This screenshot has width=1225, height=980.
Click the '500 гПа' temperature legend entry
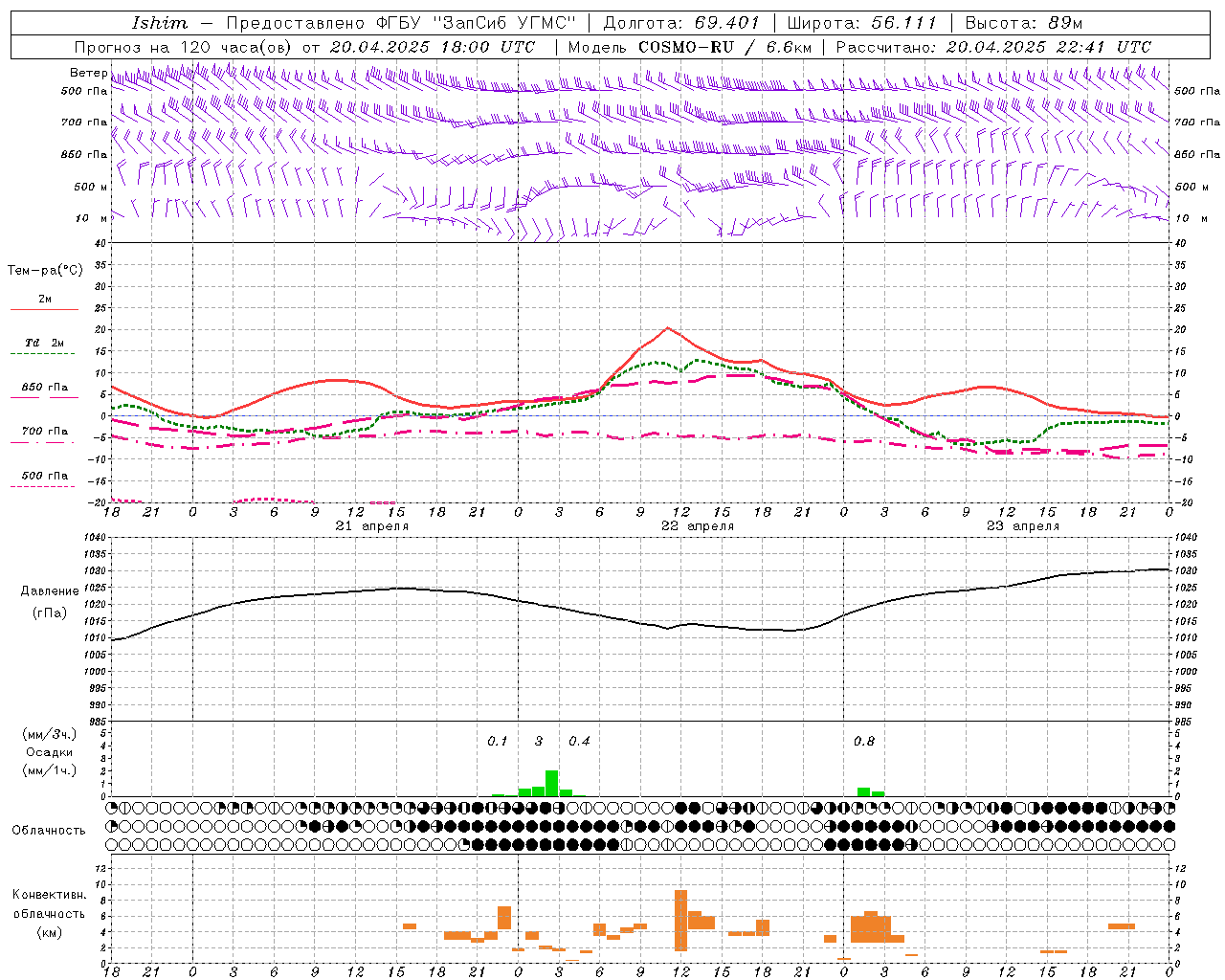(x=45, y=476)
